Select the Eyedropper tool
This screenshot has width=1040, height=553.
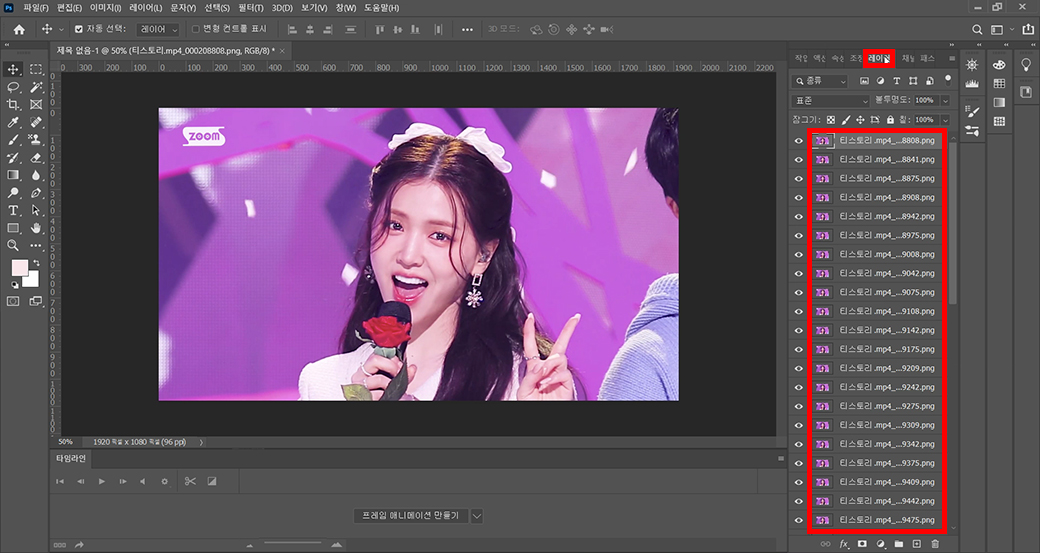point(13,122)
